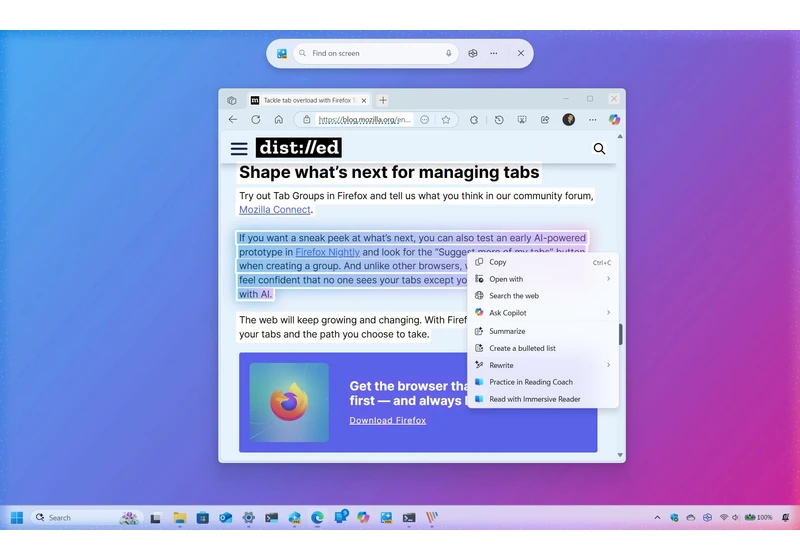Open the site search magnifier icon
Screen dimensions: 800x560
coord(599,148)
